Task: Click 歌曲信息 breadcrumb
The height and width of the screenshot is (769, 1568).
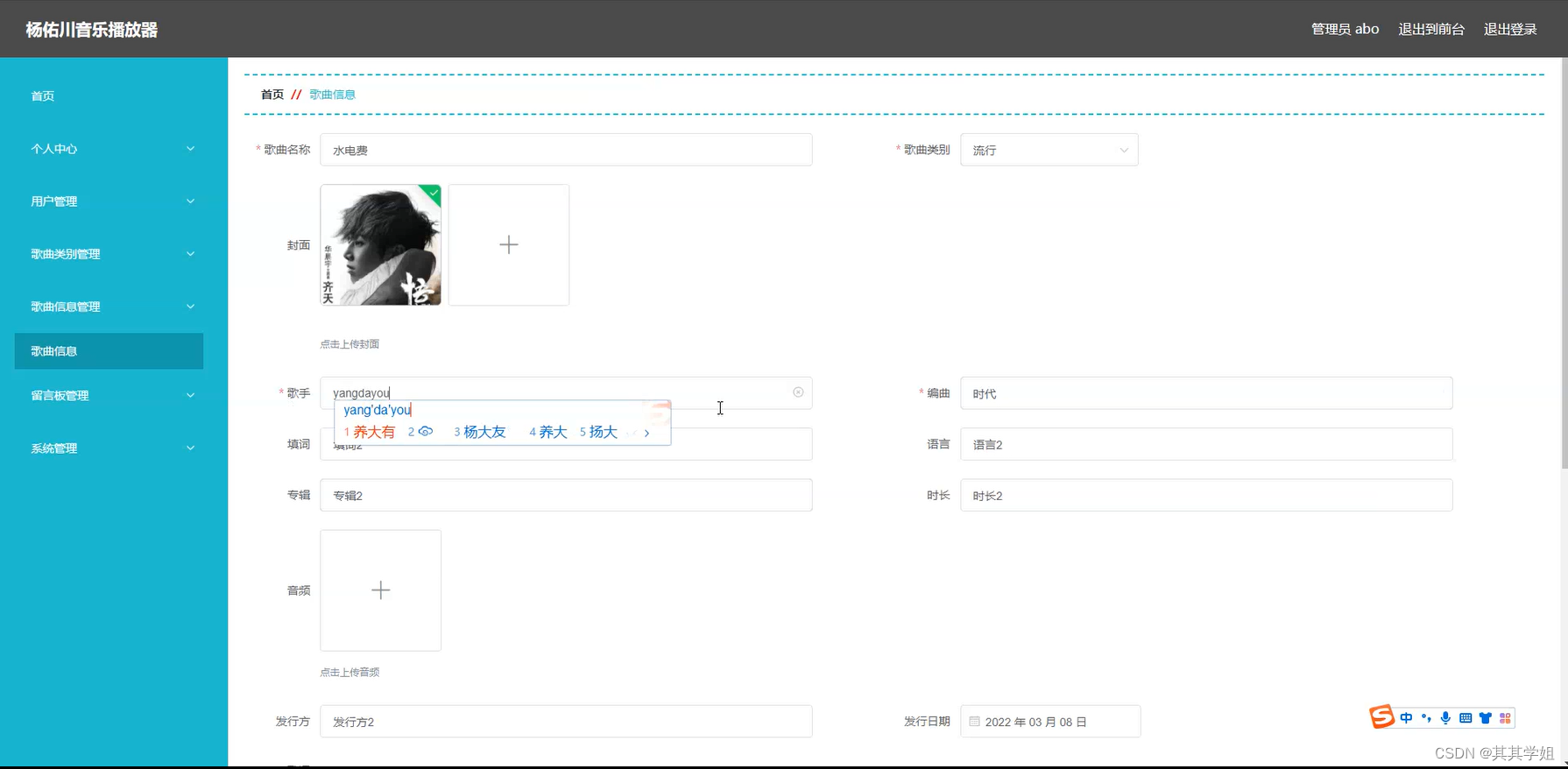Action: tap(332, 95)
